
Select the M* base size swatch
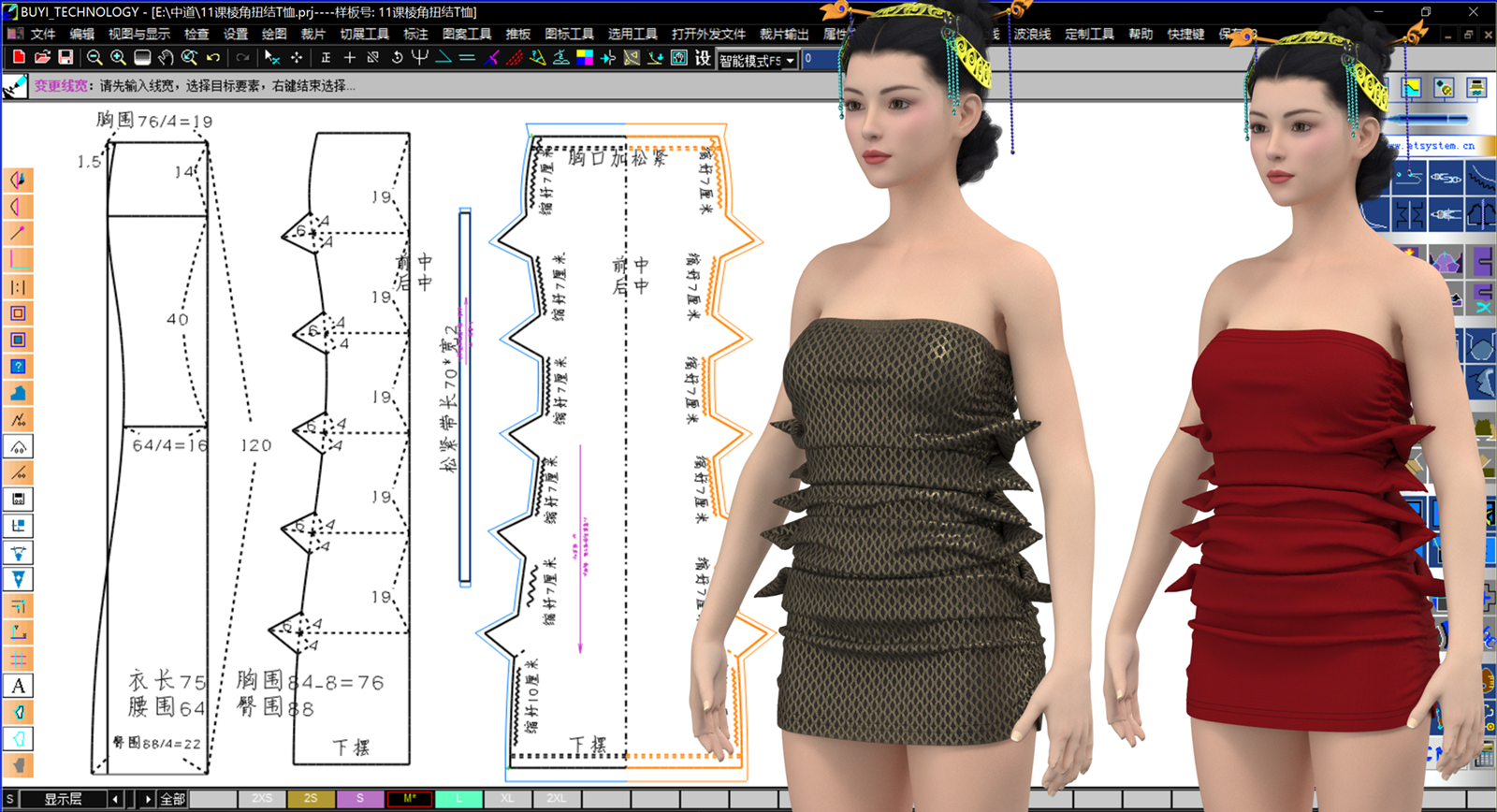409,799
